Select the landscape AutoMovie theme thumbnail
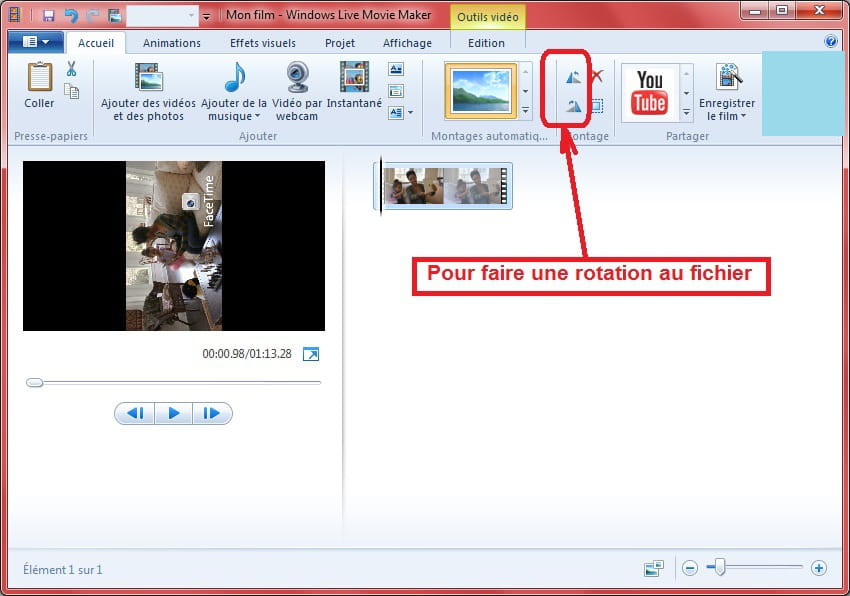The width and height of the screenshot is (850, 596). pos(481,91)
